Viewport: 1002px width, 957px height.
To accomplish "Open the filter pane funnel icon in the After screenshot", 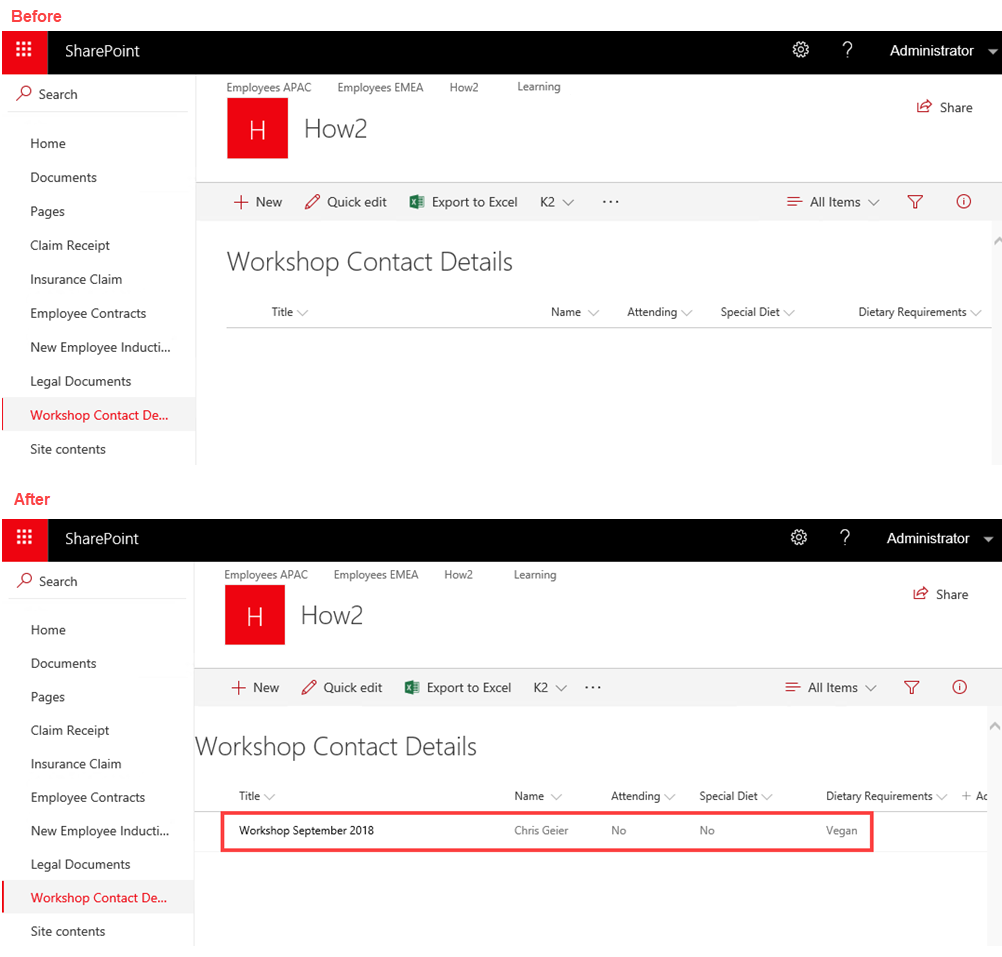I will 911,687.
